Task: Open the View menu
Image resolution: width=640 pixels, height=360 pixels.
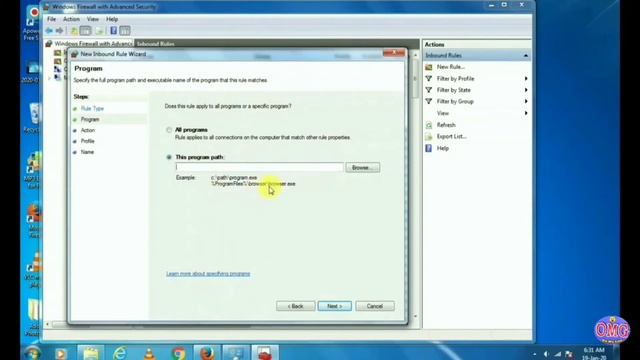Action: tap(93, 19)
